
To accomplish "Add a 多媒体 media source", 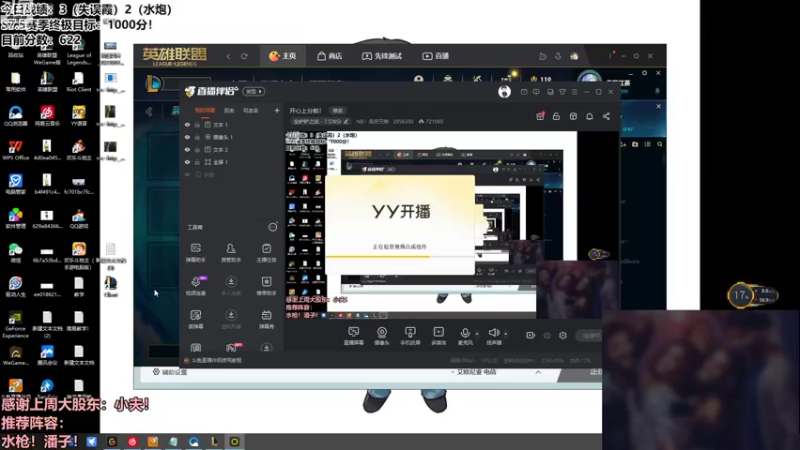I will 439,336.
